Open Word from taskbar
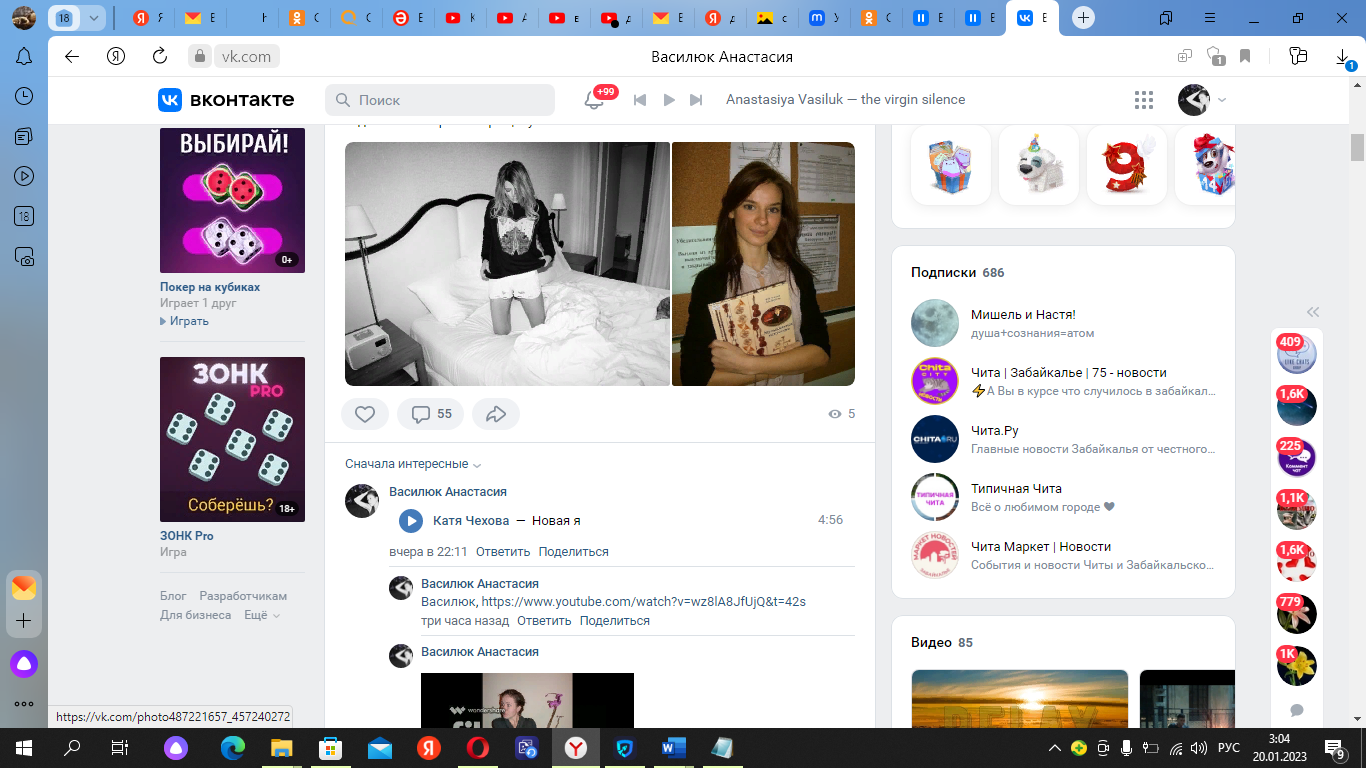Image resolution: width=1366 pixels, height=768 pixels. (673, 747)
